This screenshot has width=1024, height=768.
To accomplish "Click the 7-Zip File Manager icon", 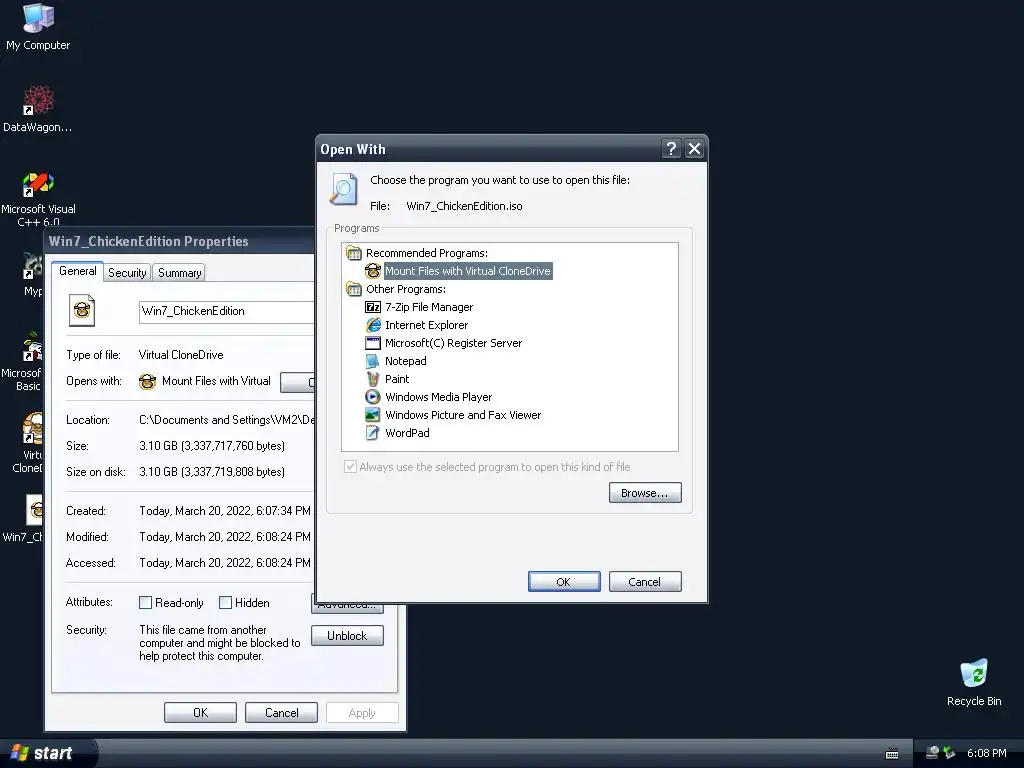I will point(373,307).
